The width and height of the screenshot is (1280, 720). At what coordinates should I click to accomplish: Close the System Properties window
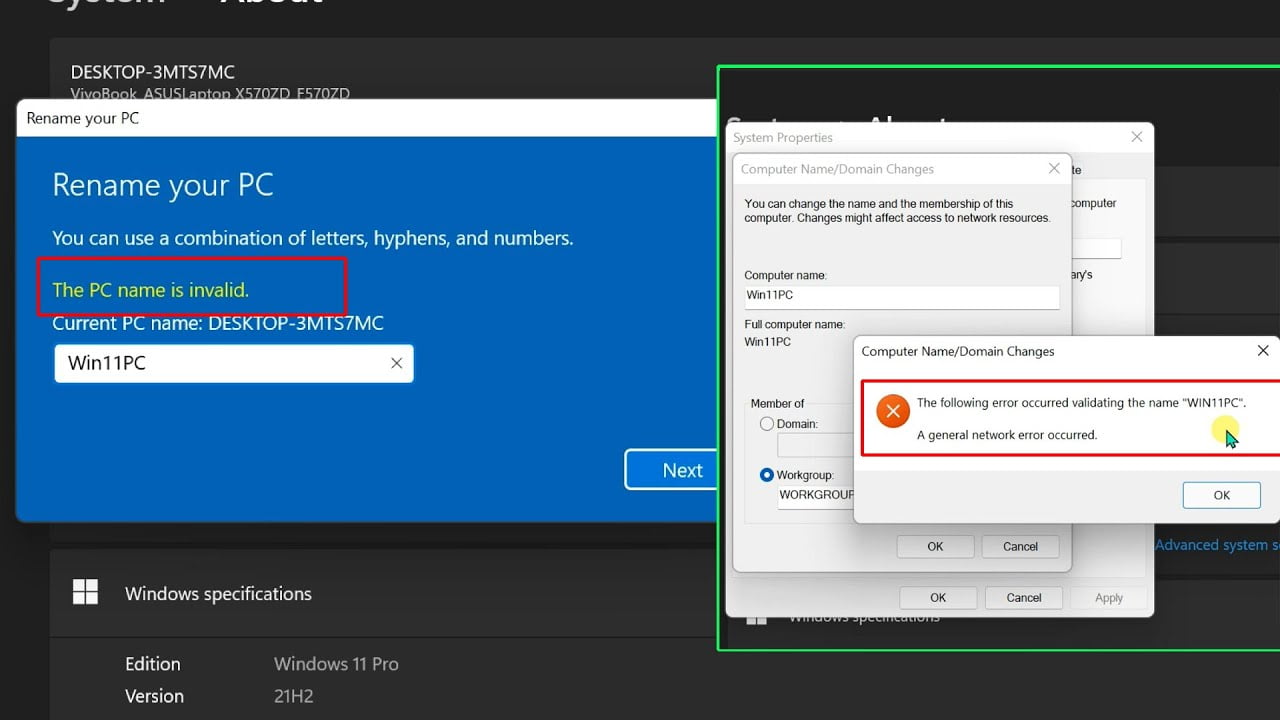(1136, 137)
